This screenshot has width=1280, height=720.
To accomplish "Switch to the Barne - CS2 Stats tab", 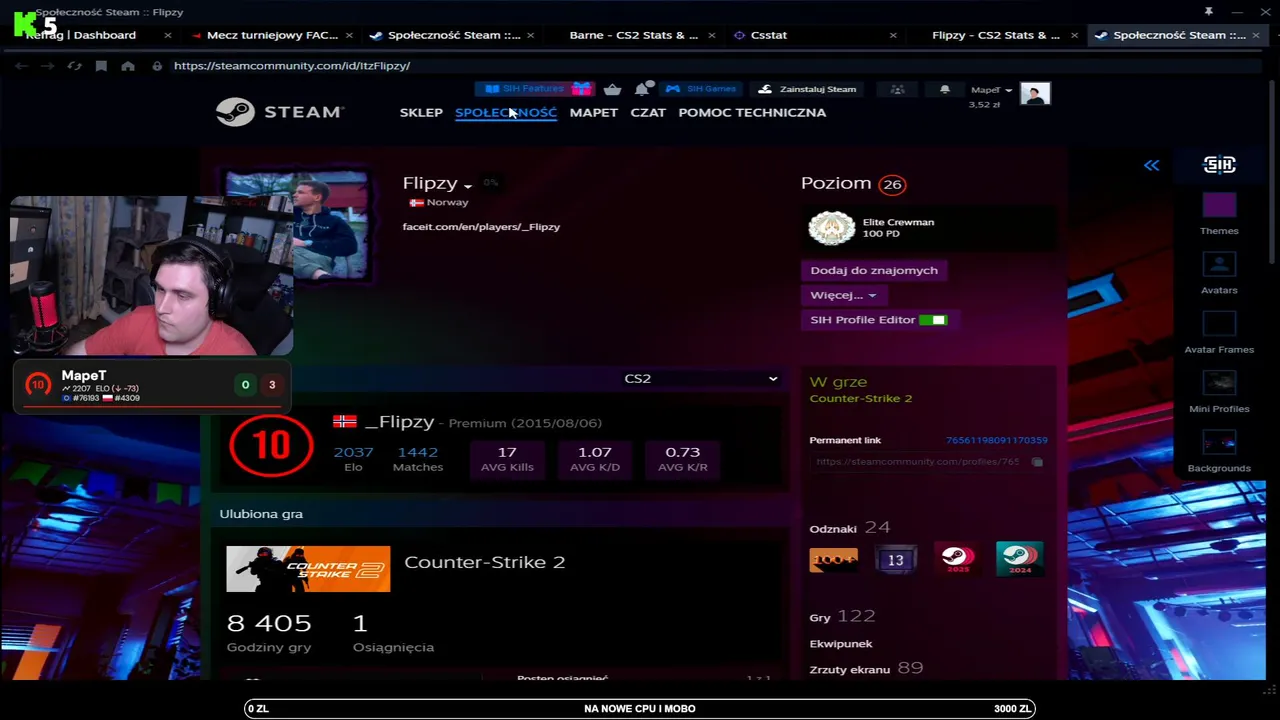I will pyautogui.click(x=634, y=35).
